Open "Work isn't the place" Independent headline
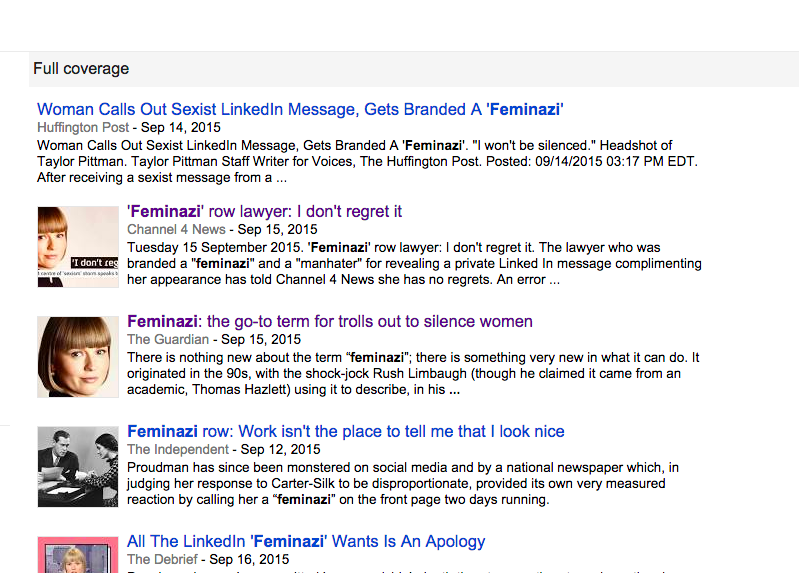This screenshot has width=799, height=573. point(346,432)
